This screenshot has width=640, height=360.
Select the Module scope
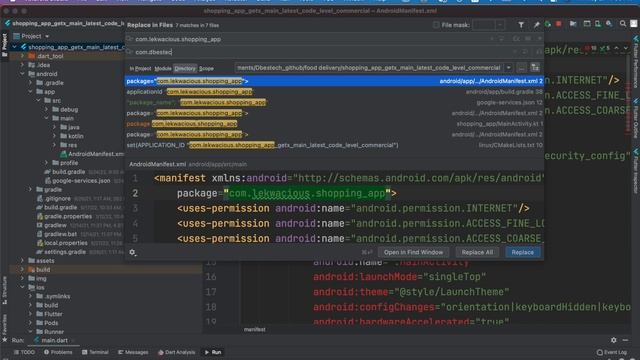(163, 69)
